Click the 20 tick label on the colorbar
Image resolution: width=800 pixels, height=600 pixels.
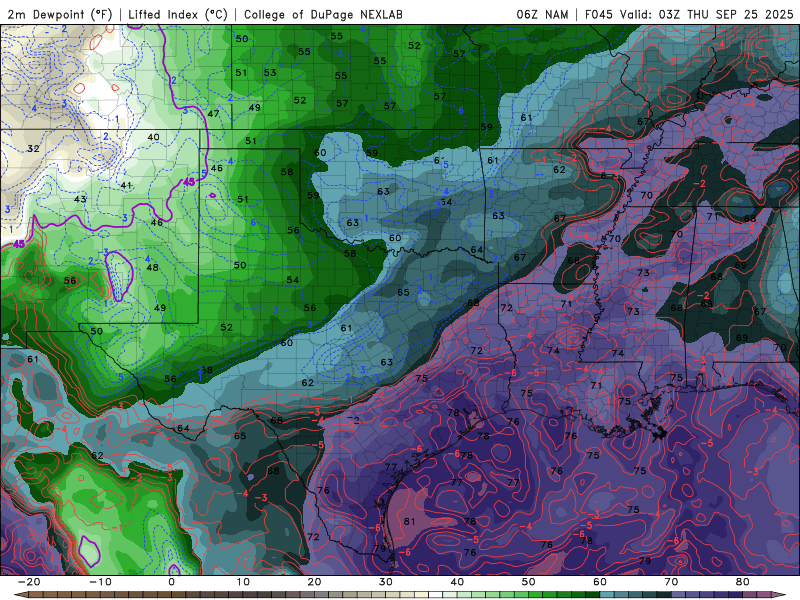click(314, 582)
